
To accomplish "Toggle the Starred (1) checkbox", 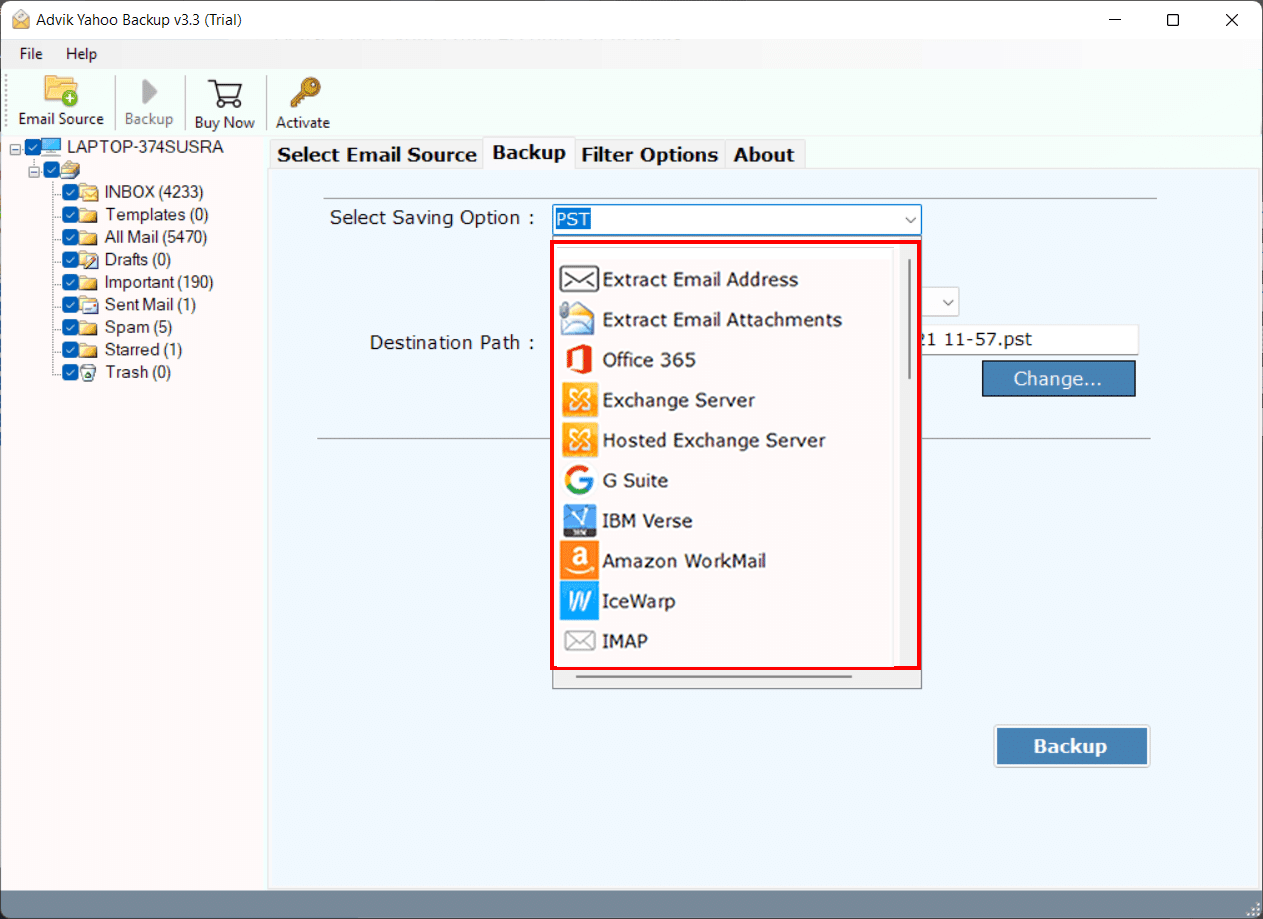I will [70, 350].
